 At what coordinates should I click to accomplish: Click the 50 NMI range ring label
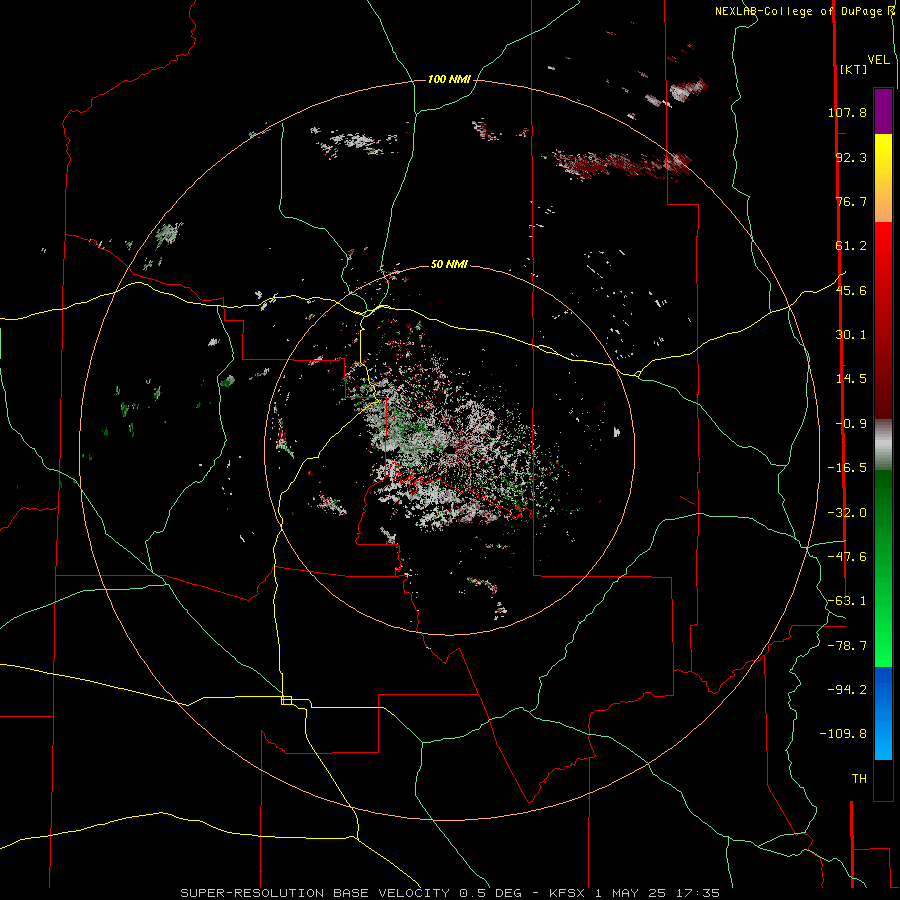click(x=449, y=264)
